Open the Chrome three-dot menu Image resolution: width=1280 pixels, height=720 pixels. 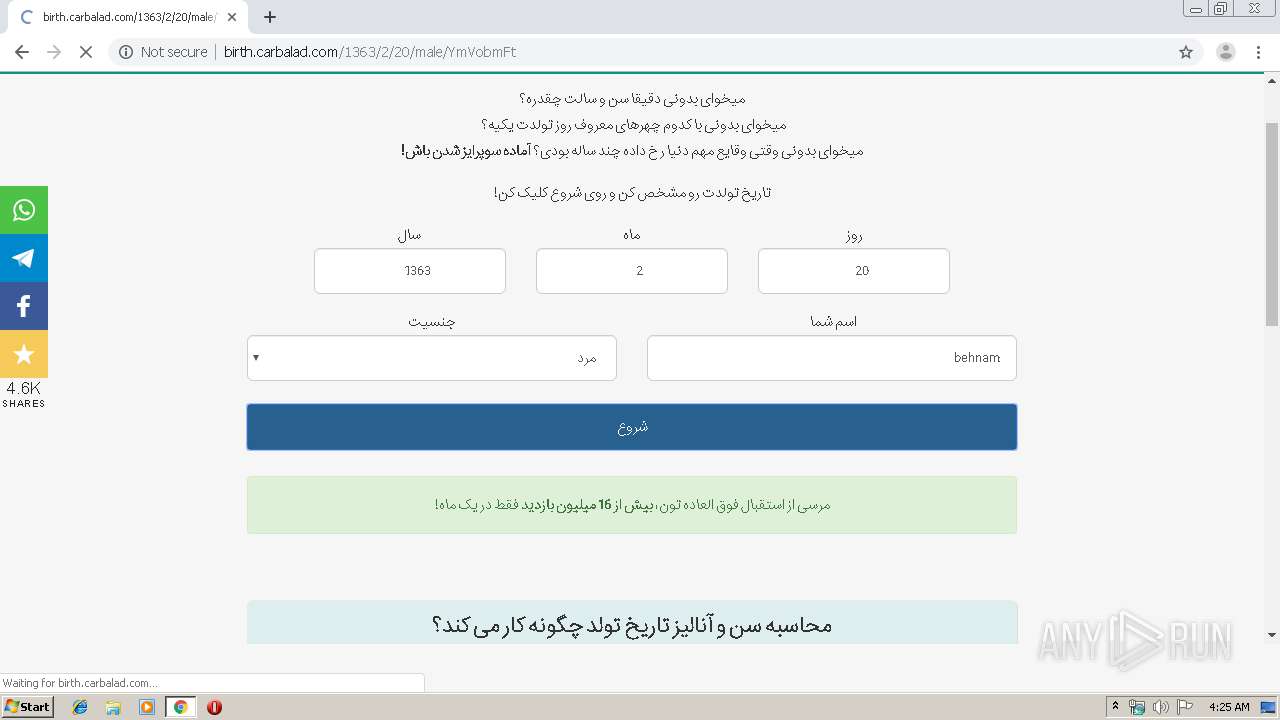1259,52
